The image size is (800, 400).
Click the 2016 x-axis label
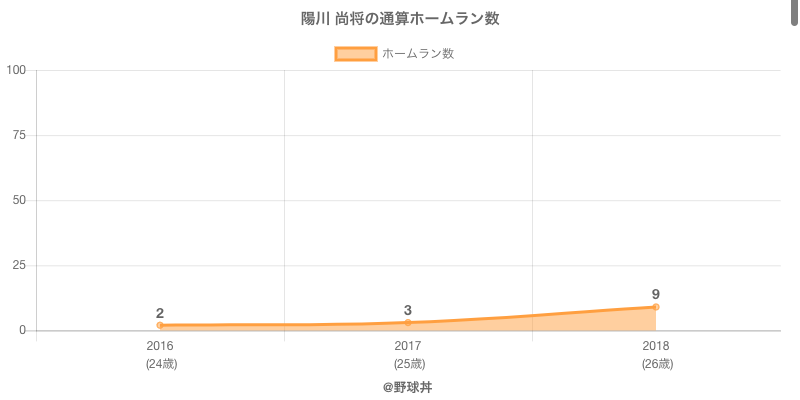160,346
